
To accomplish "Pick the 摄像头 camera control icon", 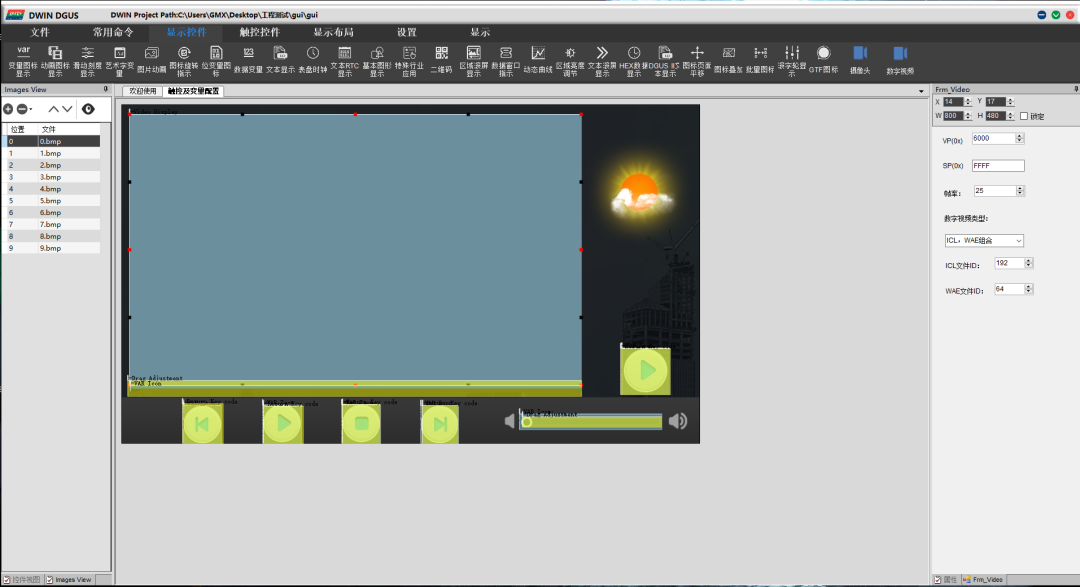I will click(860, 61).
